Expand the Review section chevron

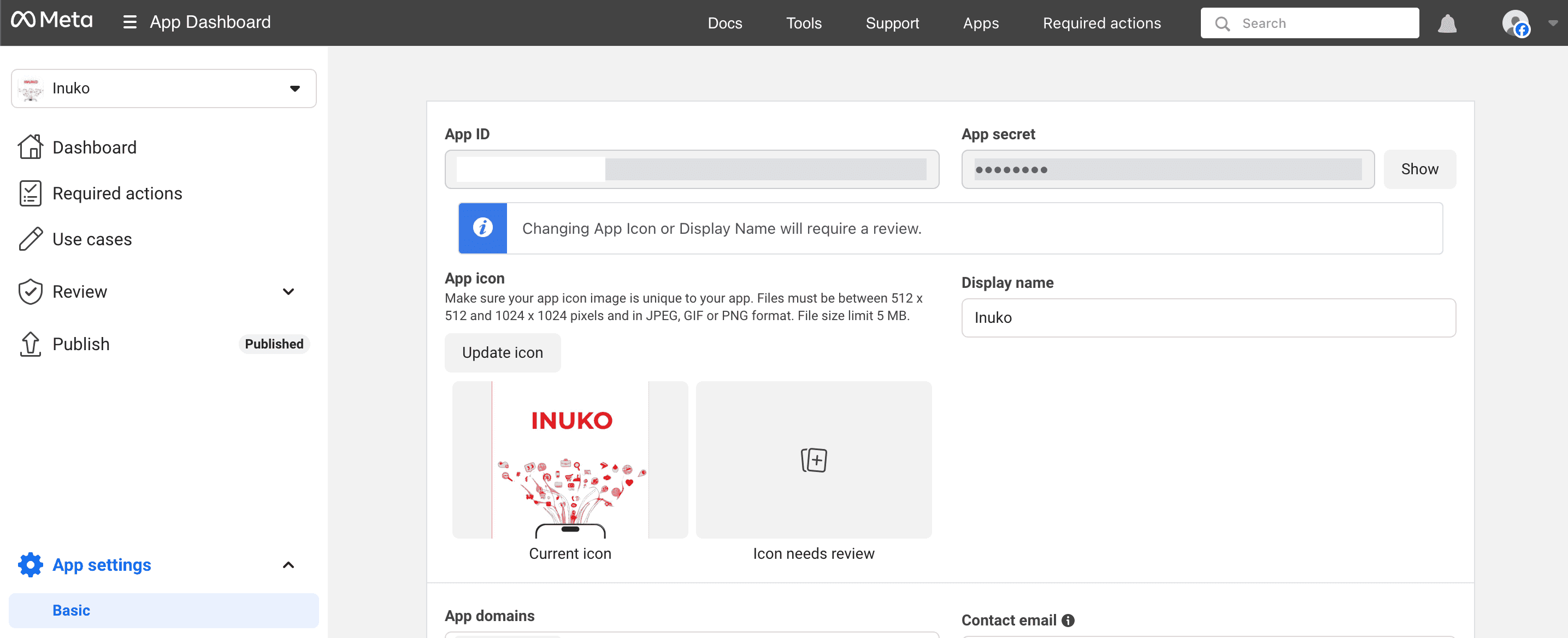288,292
